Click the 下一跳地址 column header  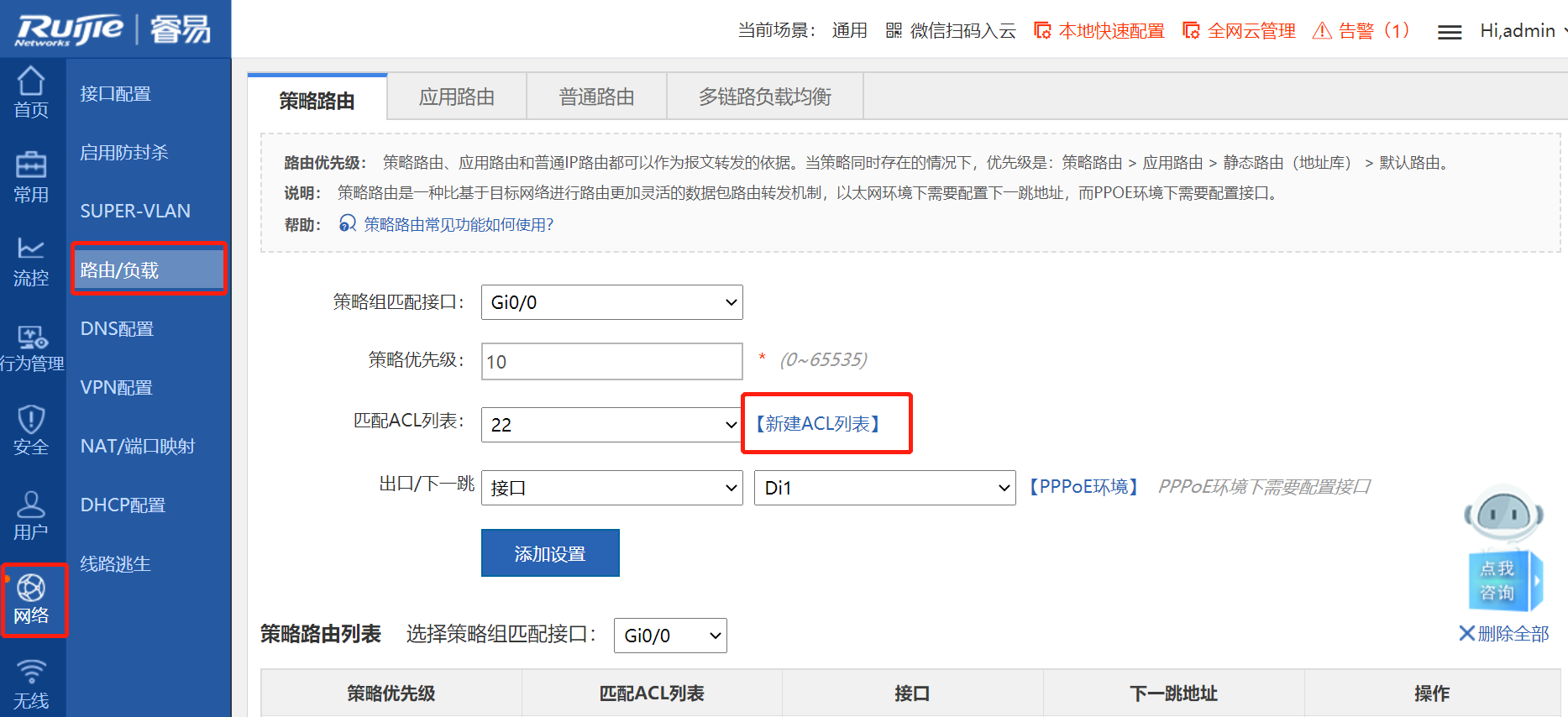click(1173, 693)
